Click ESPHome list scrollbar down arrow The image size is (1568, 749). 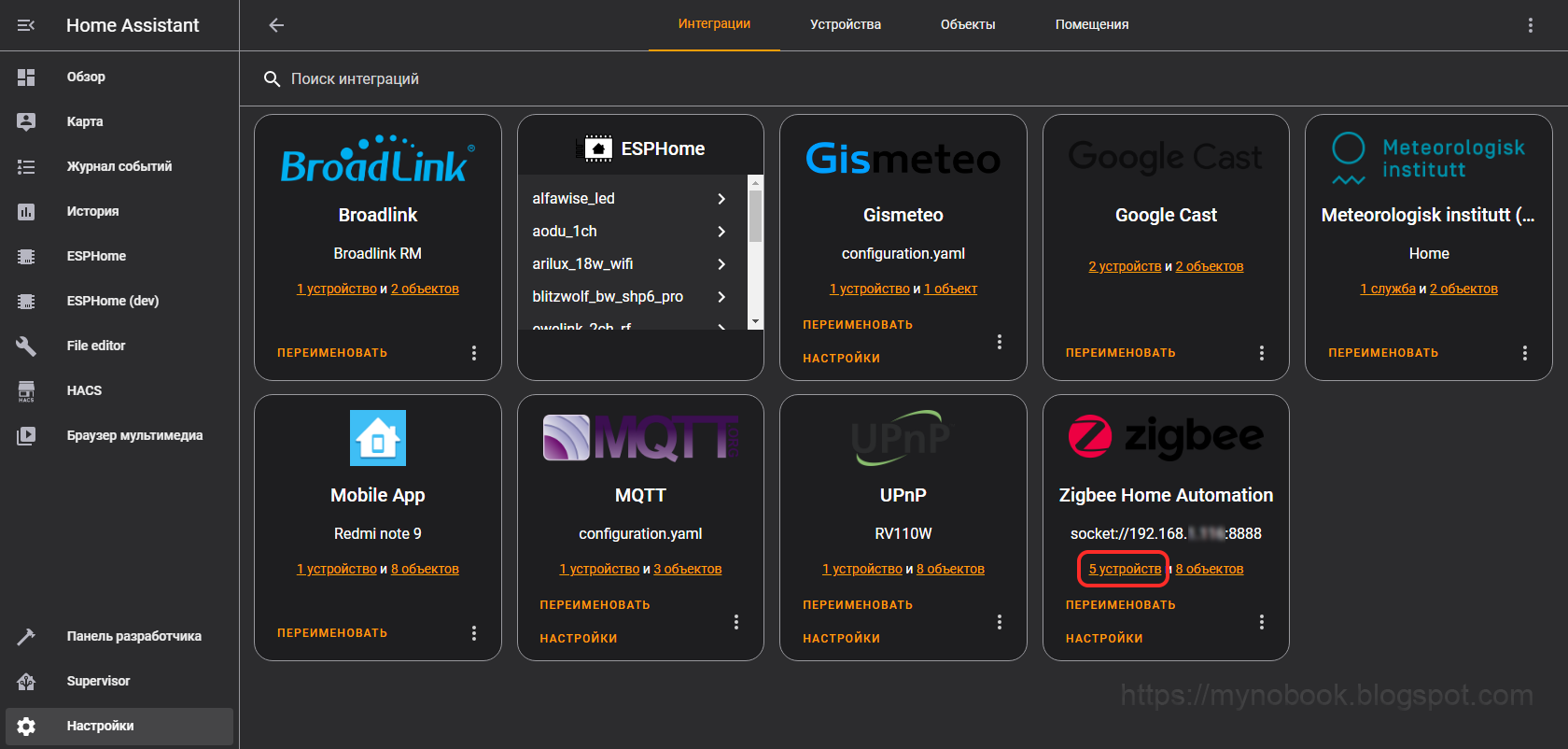pyautogui.click(x=756, y=321)
